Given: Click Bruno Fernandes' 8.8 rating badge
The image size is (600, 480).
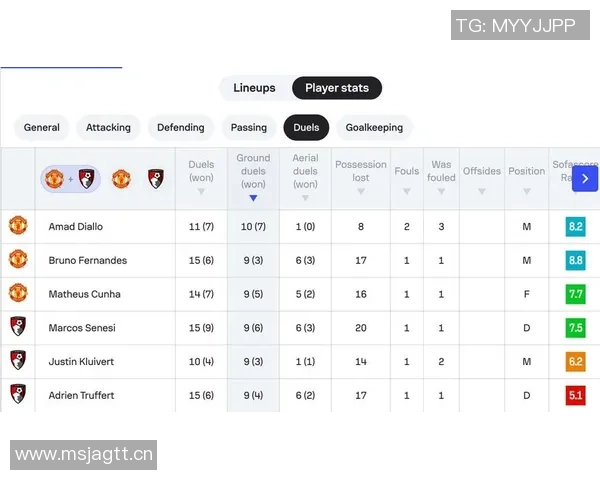Looking at the screenshot, I should tap(575, 260).
